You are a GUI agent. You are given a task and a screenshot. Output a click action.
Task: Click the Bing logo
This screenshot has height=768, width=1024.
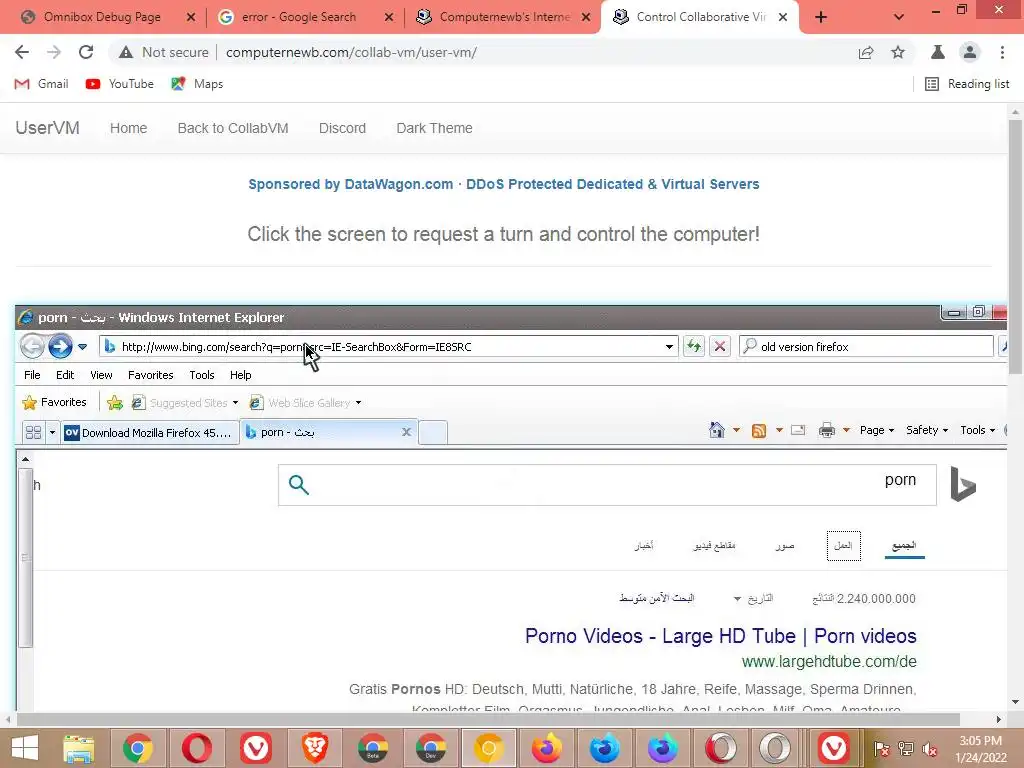[x=963, y=484]
